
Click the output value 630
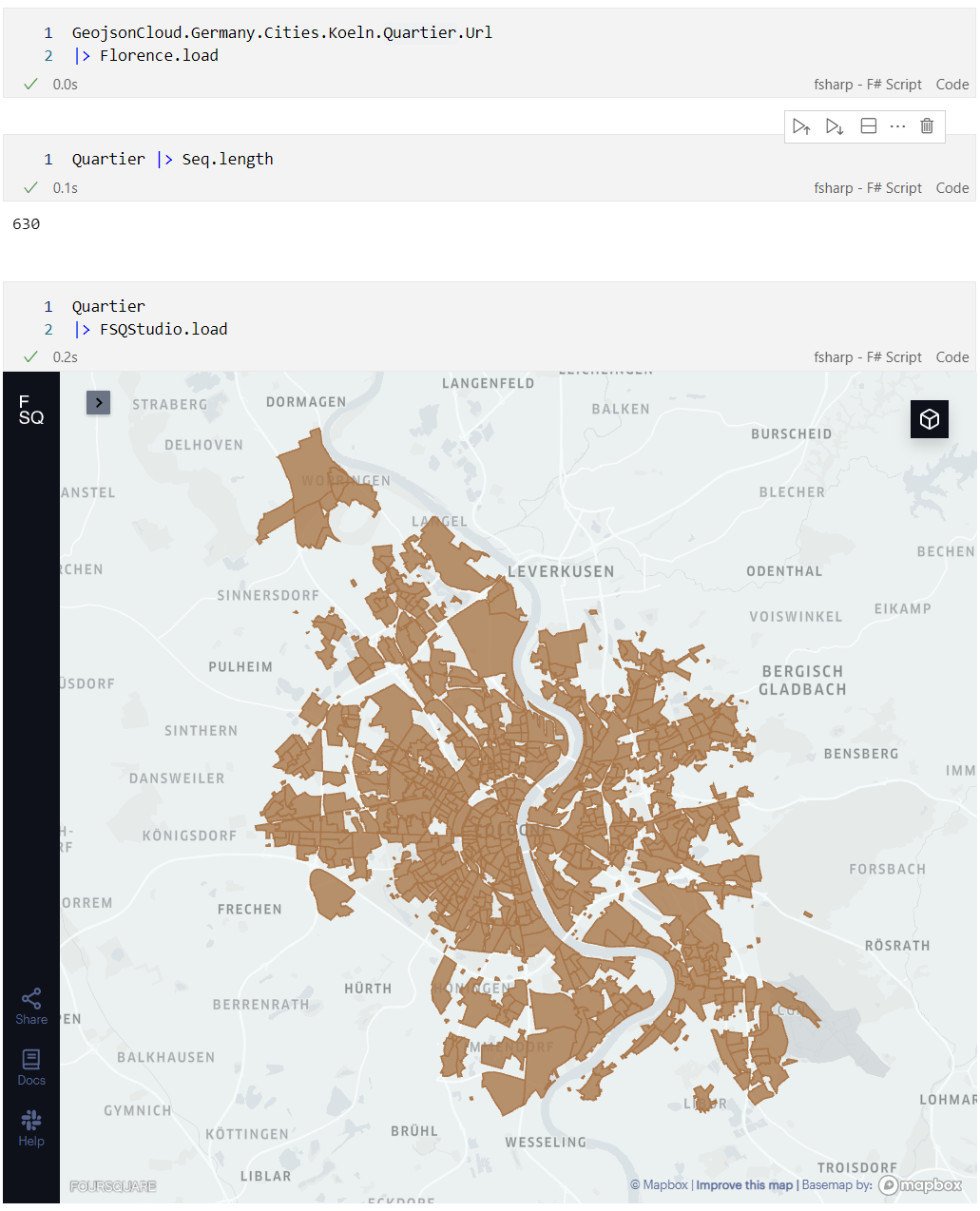click(27, 224)
